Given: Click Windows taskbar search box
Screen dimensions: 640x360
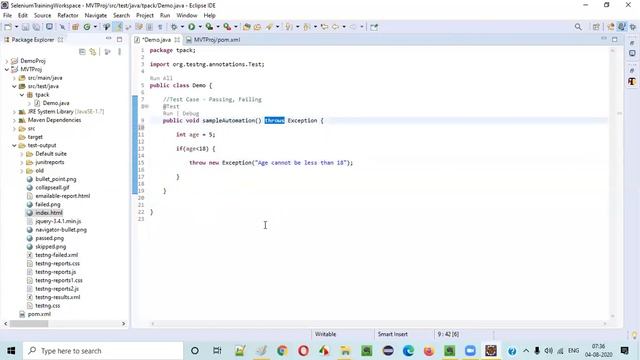Looking at the screenshot, I should click(x=103, y=351).
